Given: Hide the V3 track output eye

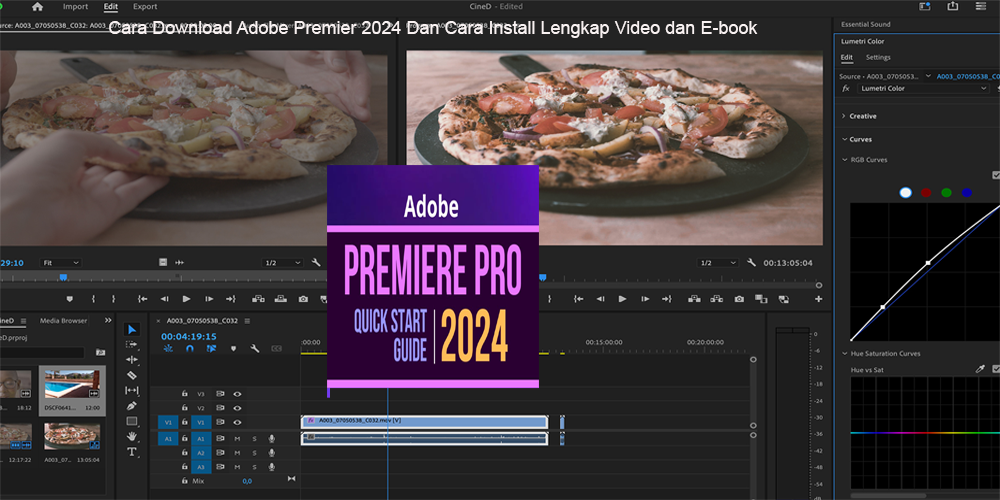Looking at the screenshot, I should pos(237,394).
